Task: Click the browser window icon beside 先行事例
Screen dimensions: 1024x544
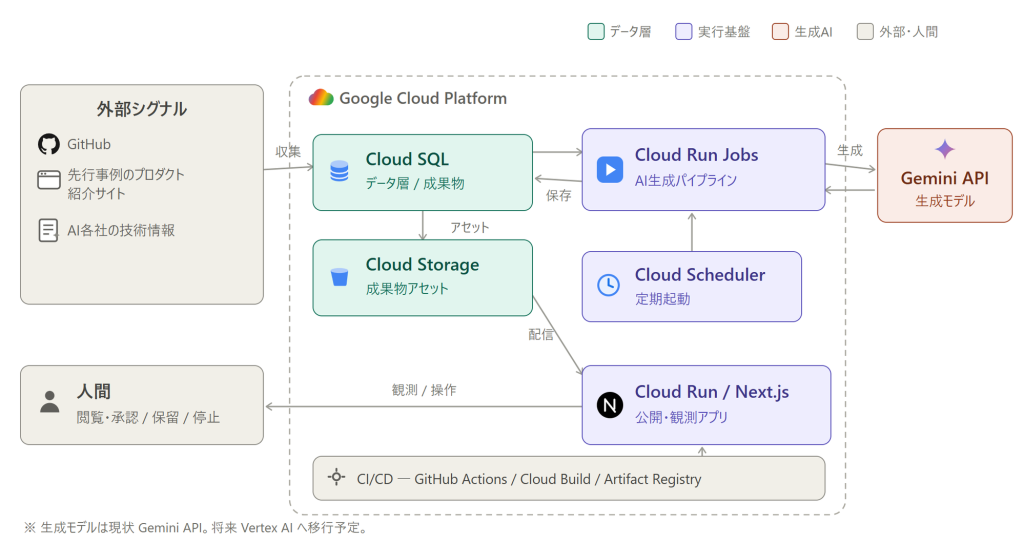Action: coord(49,180)
